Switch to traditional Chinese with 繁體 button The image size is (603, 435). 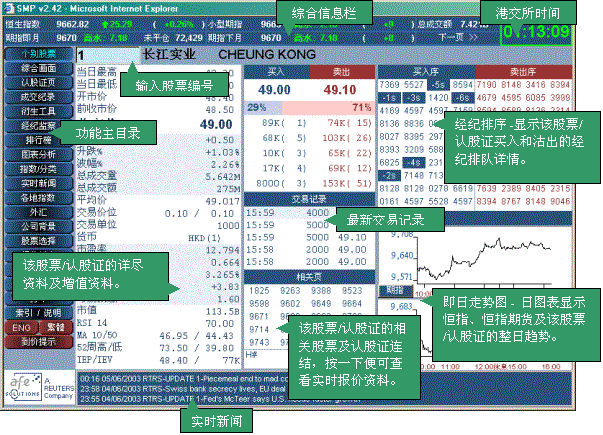(x=56, y=328)
